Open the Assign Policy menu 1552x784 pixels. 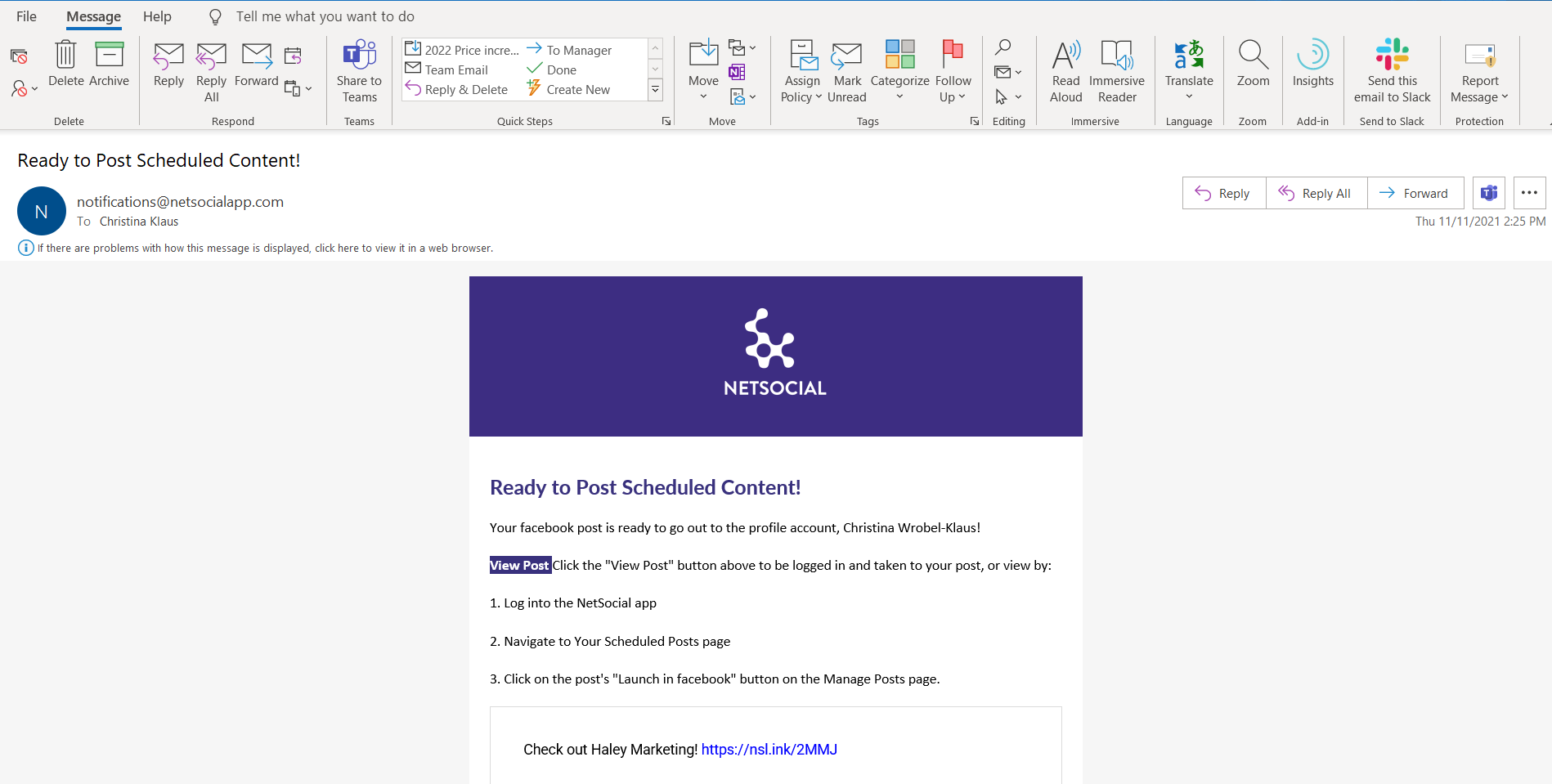coord(801,72)
